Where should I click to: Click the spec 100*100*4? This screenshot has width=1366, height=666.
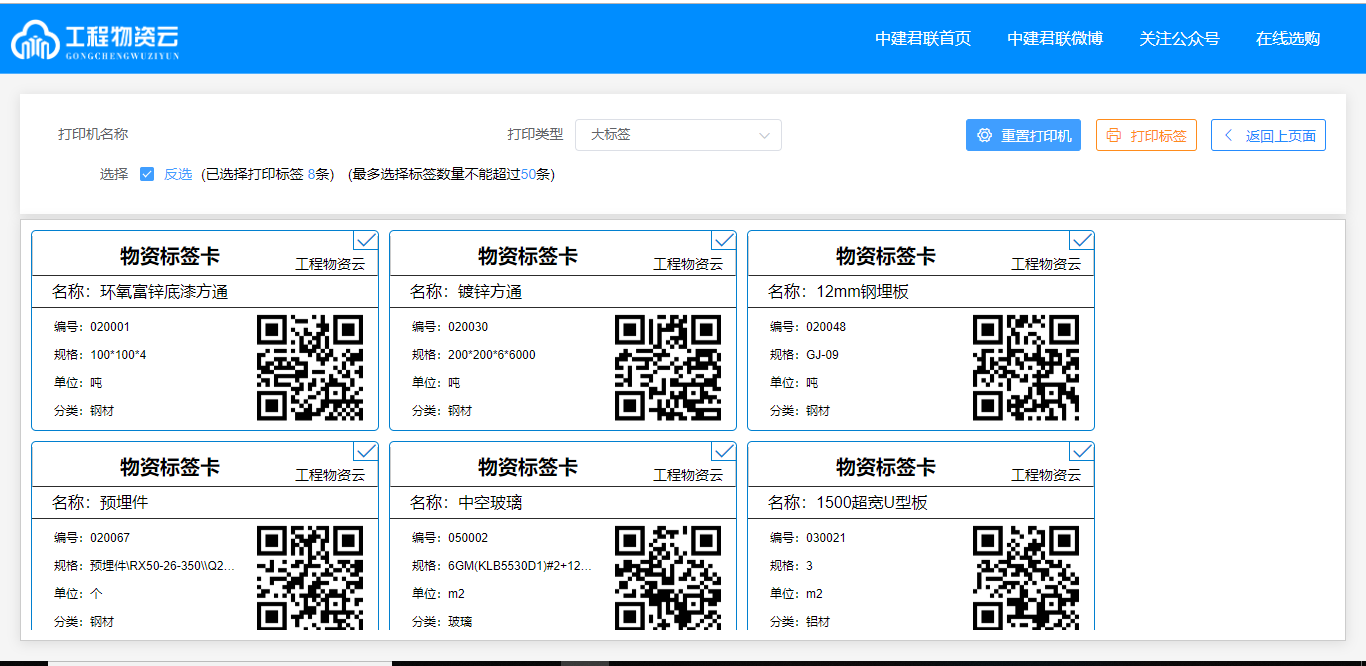point(118,355)
